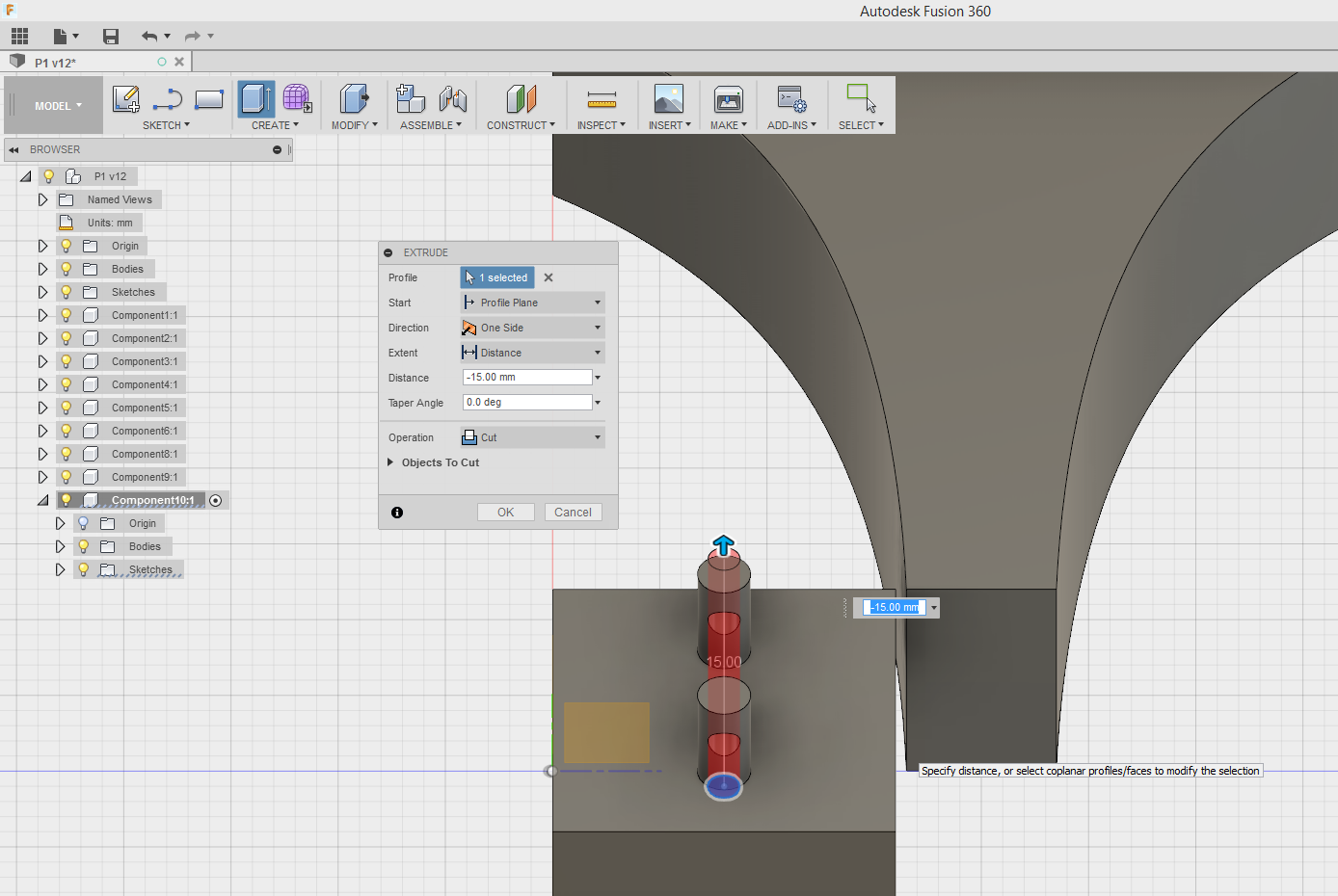Image resolution: width=1338 pixels, height=896 pixels.
Task: Collapse the Extrude dialog header icon
Action: pyautogui.click(x=388, y=252)
